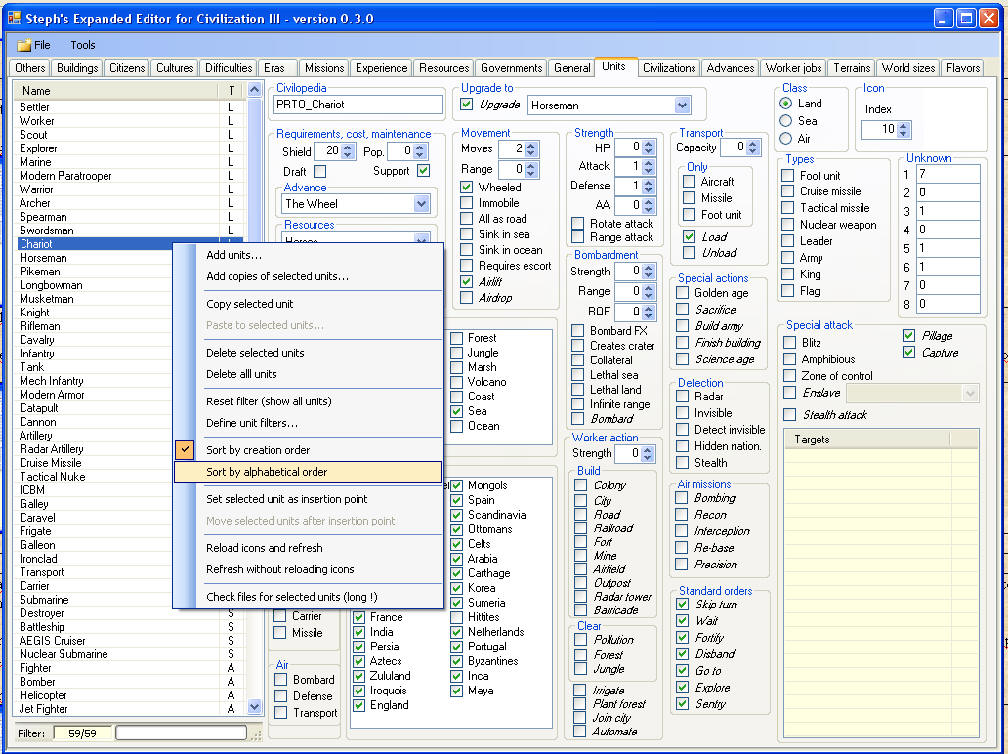
Task: Click Check files for selected units
Action: [291, 597]
